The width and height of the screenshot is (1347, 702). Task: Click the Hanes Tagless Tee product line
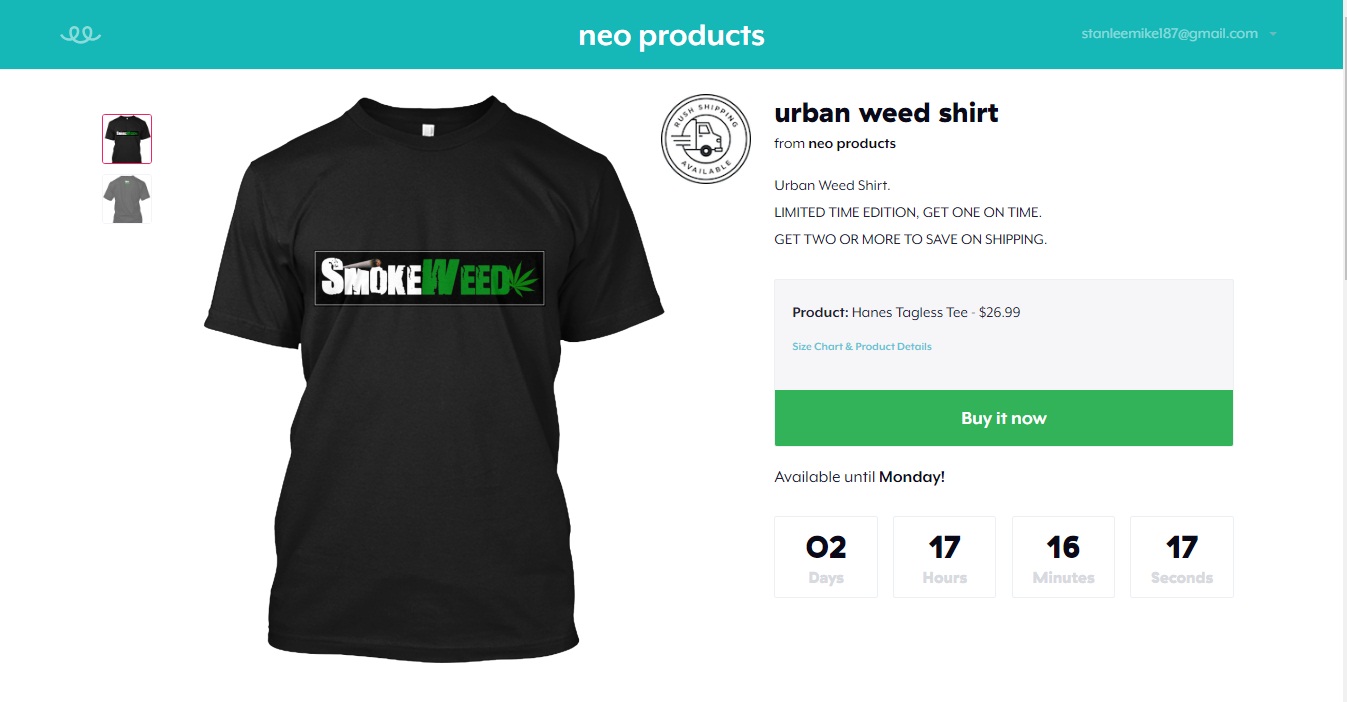coord(906,313)
